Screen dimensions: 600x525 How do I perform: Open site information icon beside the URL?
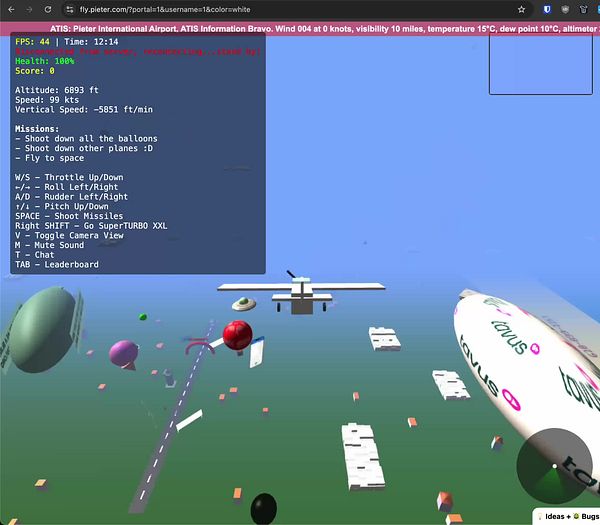click(70, 10)
